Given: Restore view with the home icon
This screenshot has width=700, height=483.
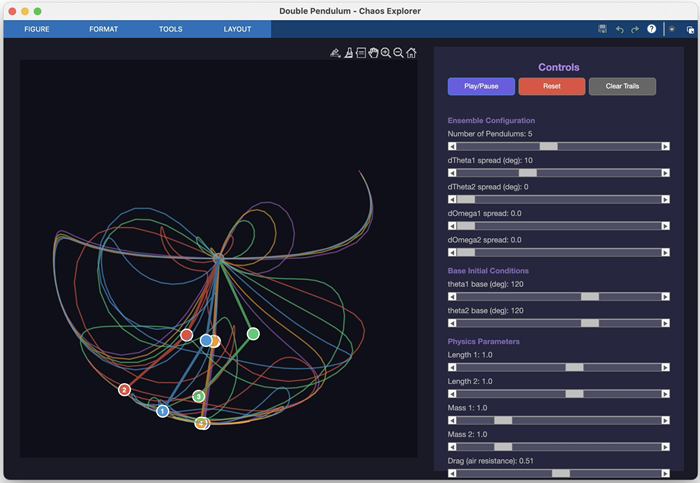Looking at the screenshot, I should pos(411,53).
